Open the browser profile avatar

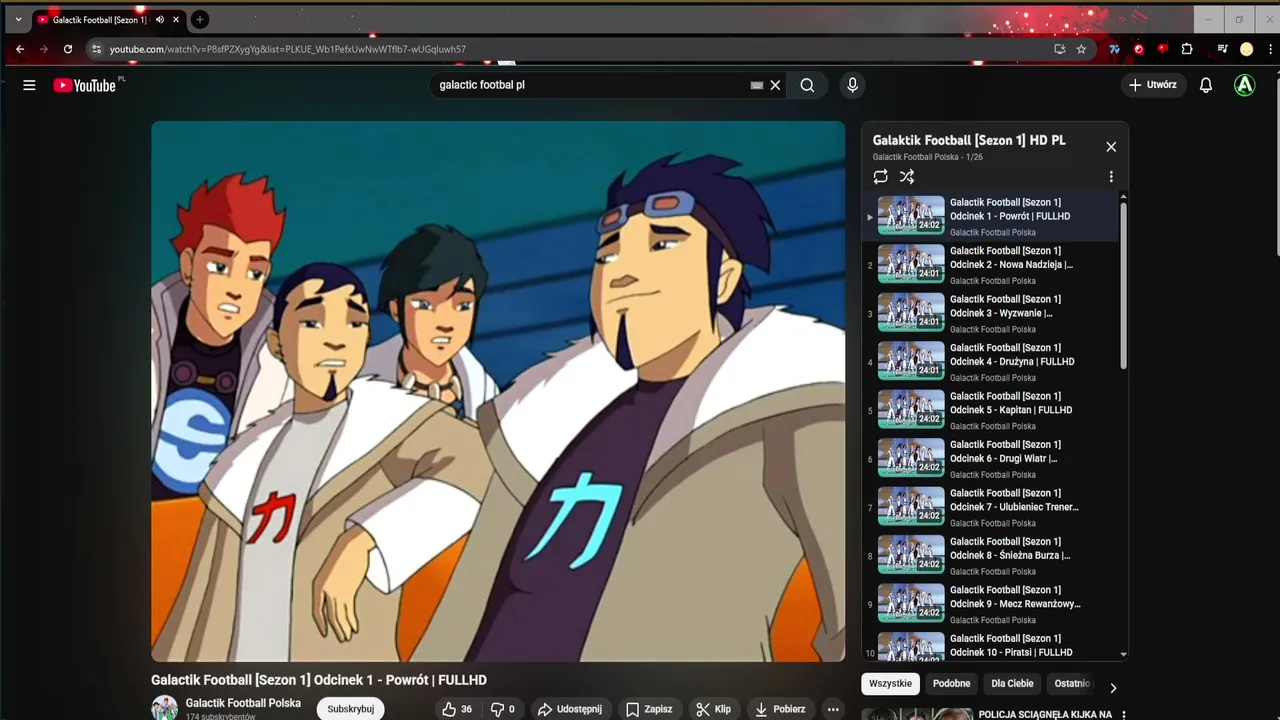(x=1247, y=49)
